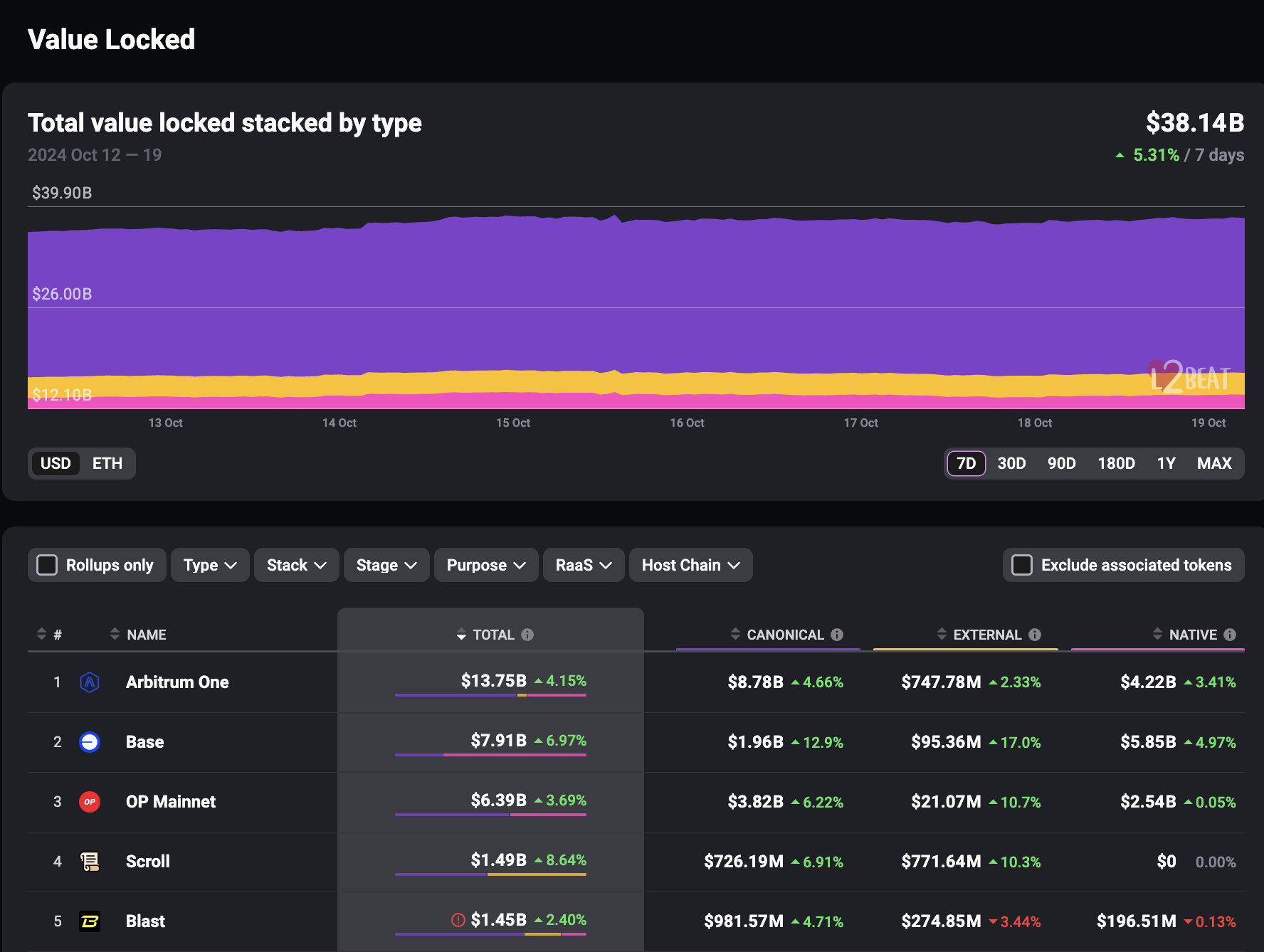1264x952 pixels.
Task: Click the Scroll logo icon
Action: [x=90, y=862]
